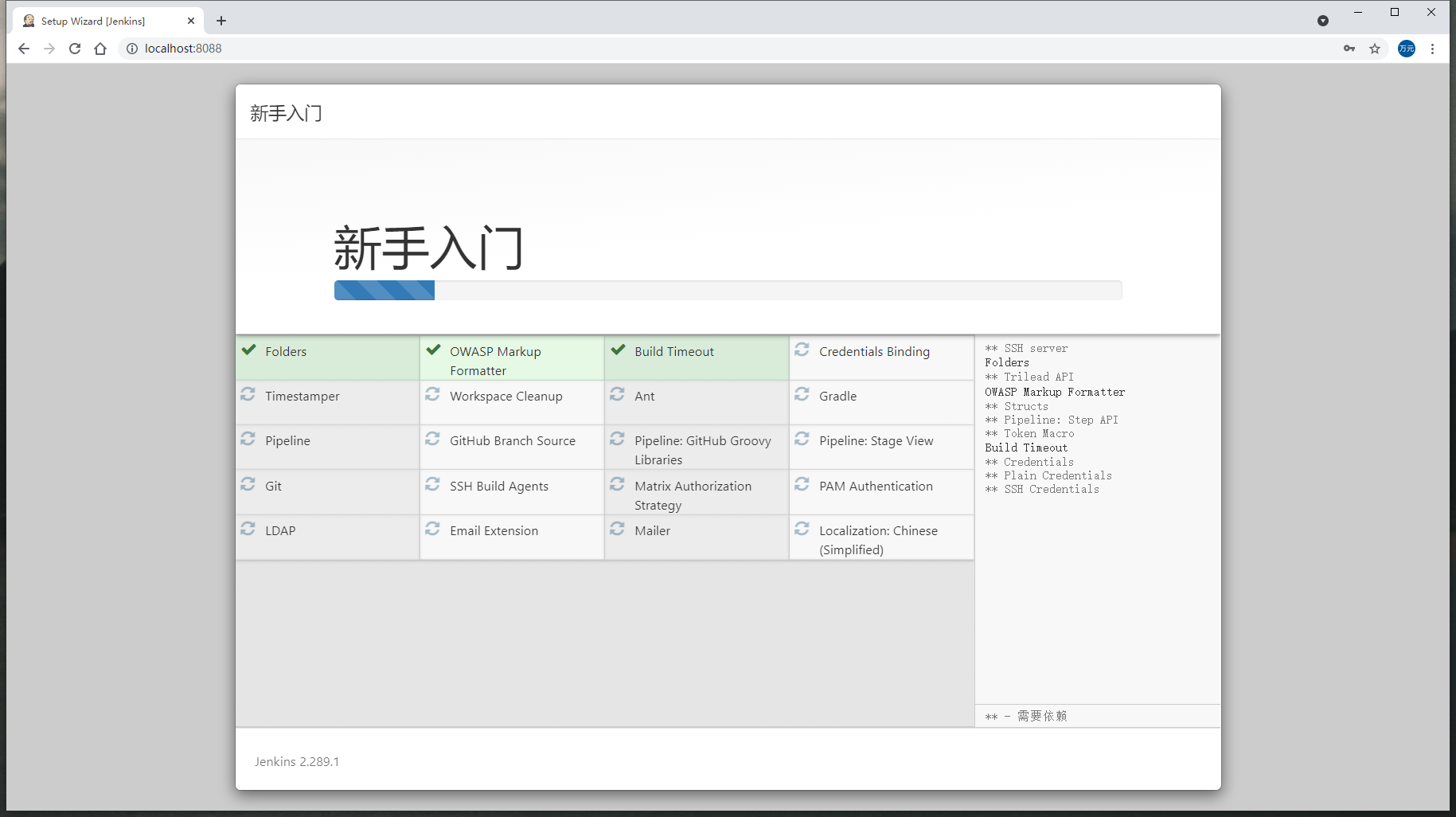The width and height of the screenshot is (1456, 817).
Task: Click the pending sync icon for Credentials Binding
Action: 802,350
